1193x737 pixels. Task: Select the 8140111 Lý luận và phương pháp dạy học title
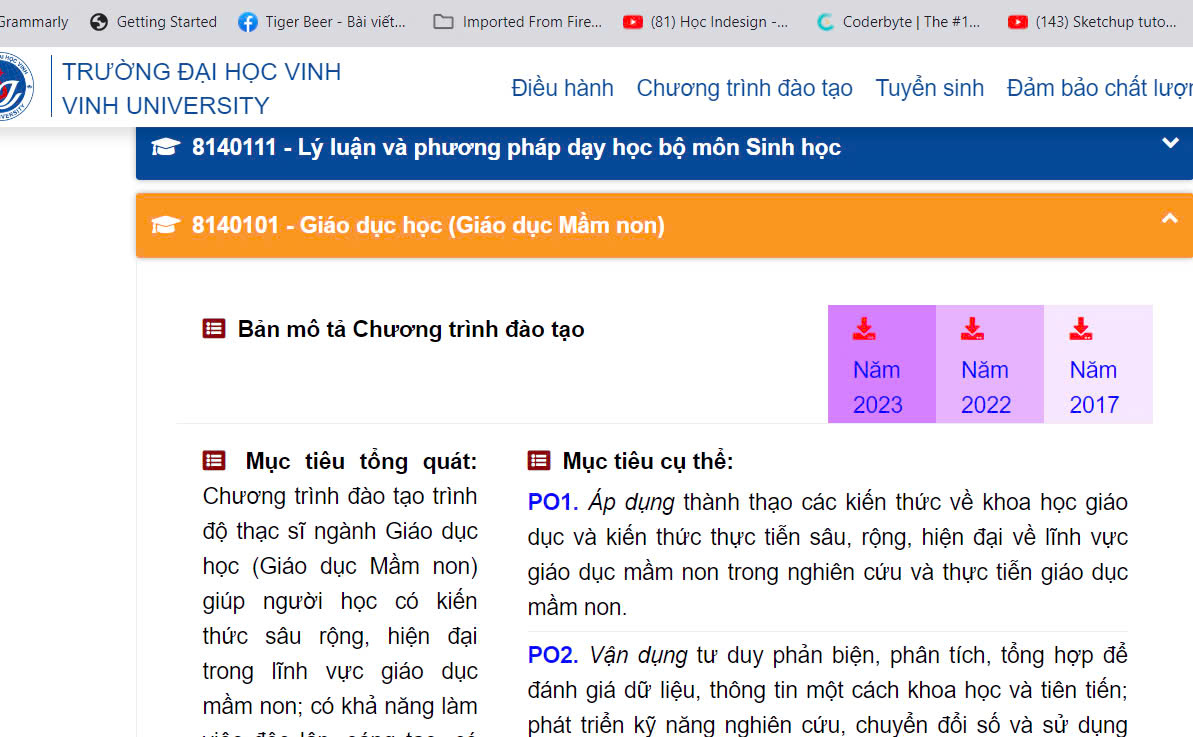tap(516, 147)
